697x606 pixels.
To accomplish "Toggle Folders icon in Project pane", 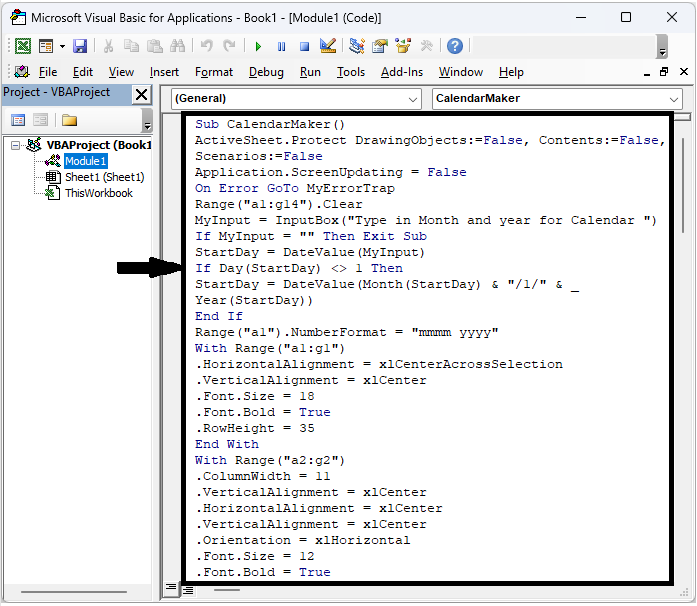I will point(69,120).
